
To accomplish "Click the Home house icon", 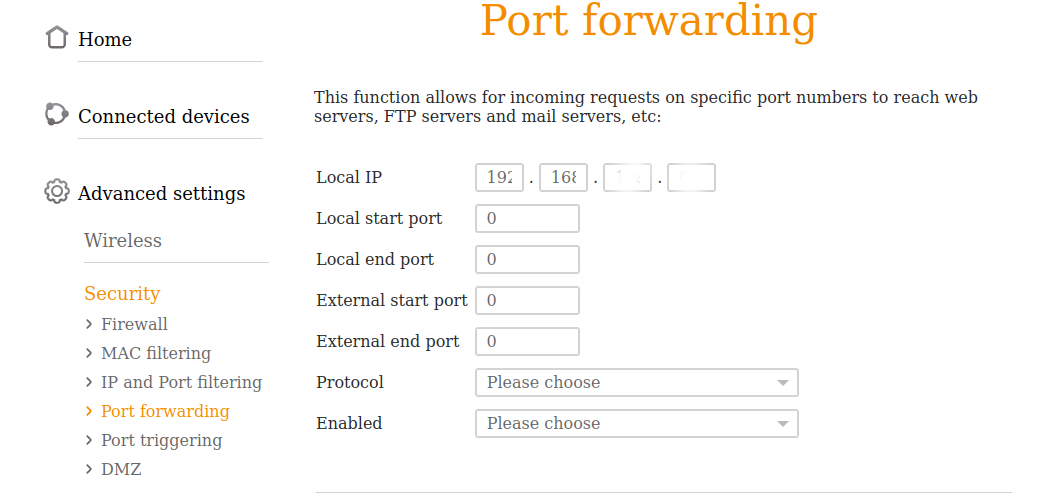I will [57, 38].
